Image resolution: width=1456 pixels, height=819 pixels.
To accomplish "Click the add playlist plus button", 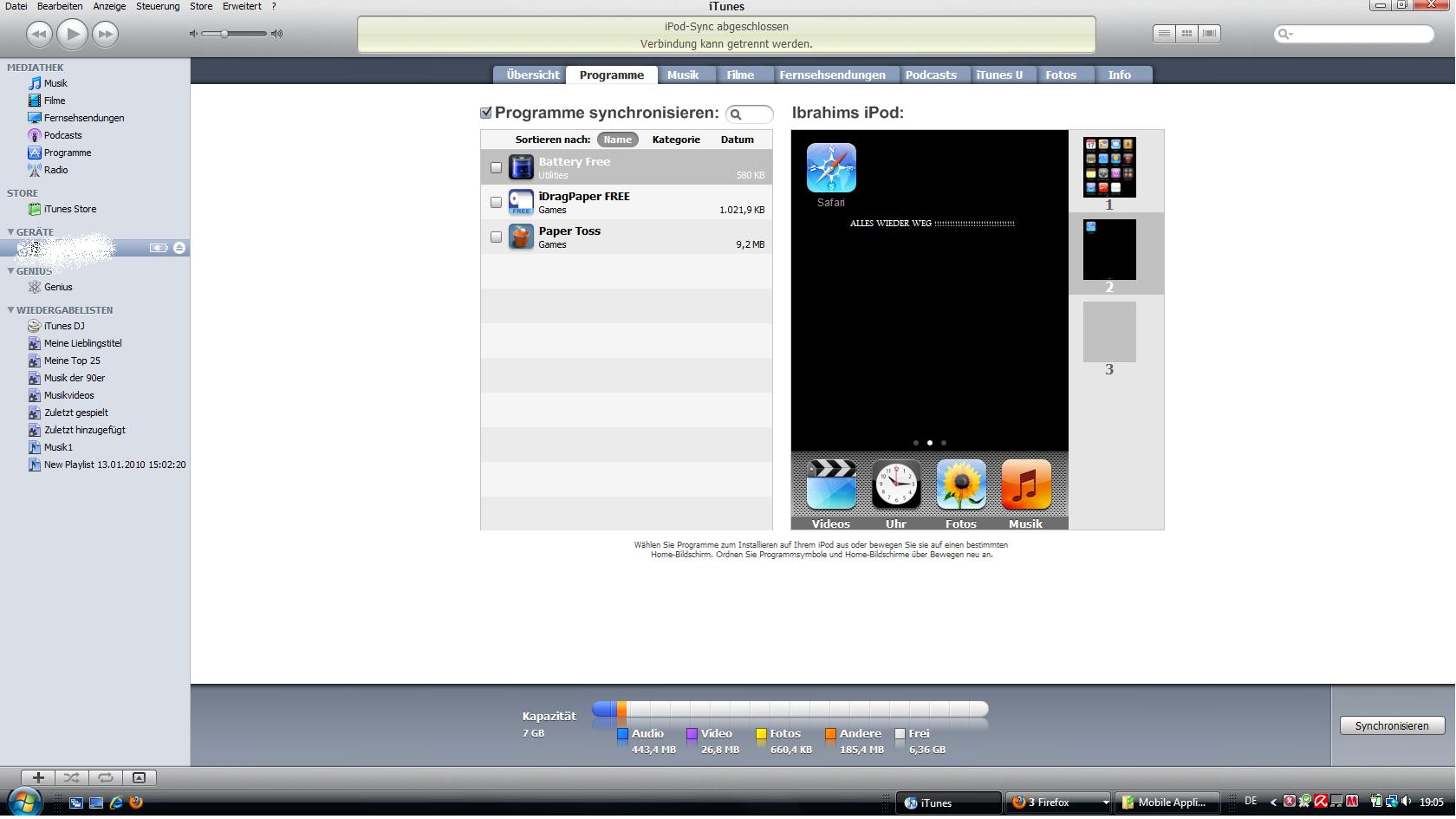I will click(38, 777).
